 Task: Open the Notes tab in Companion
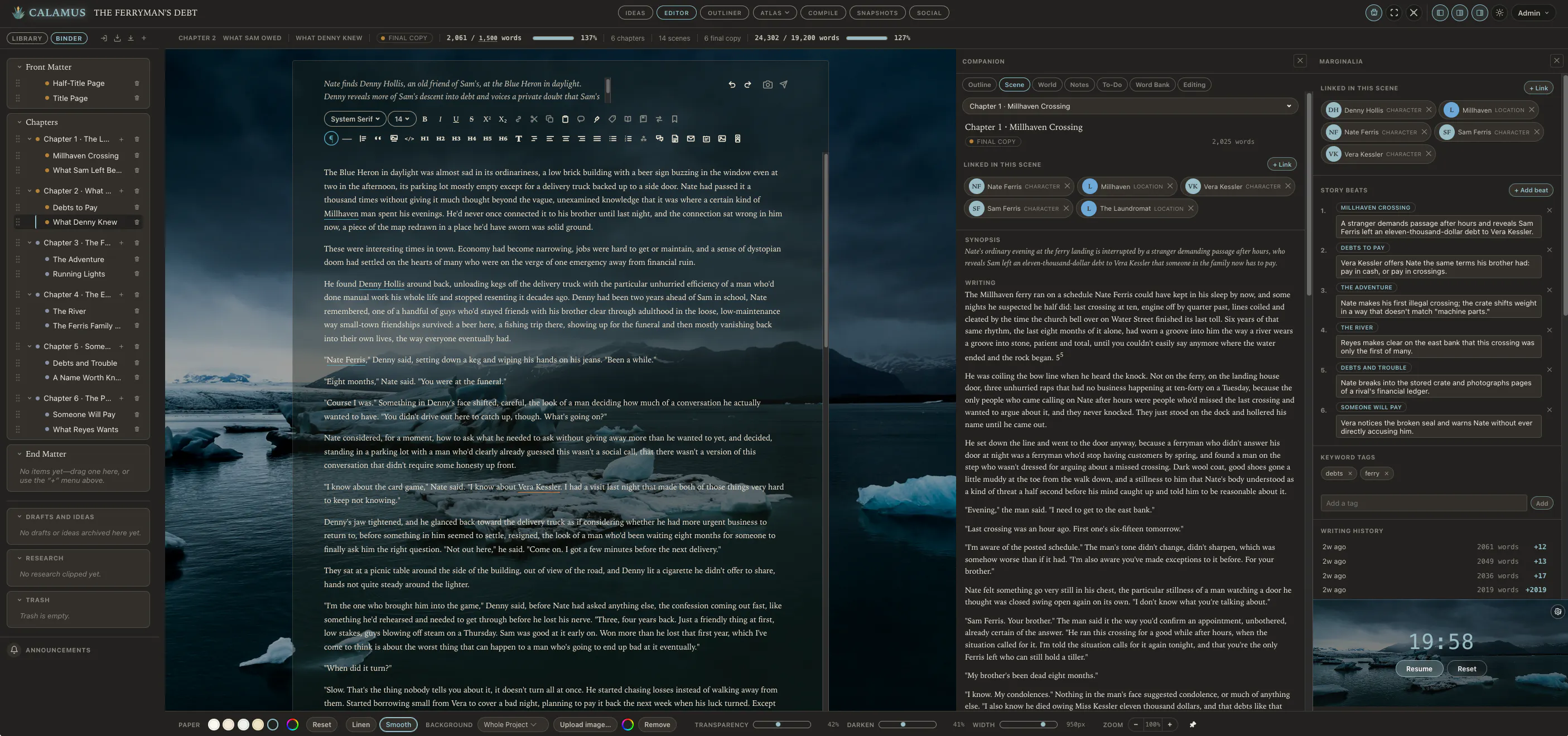(1079, 85)
